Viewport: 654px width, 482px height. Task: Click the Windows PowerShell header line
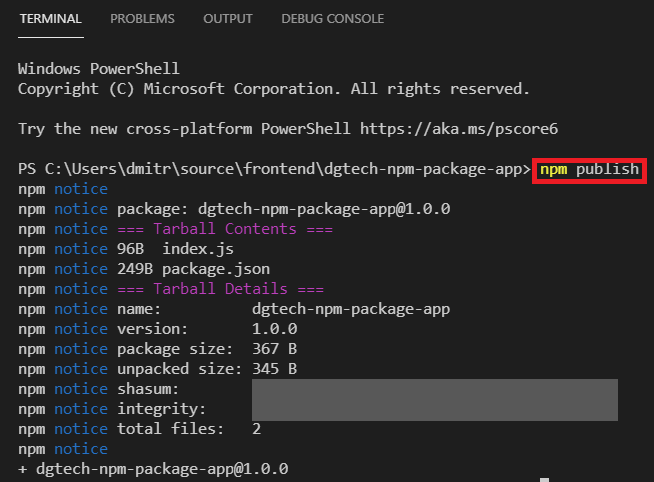98,69
